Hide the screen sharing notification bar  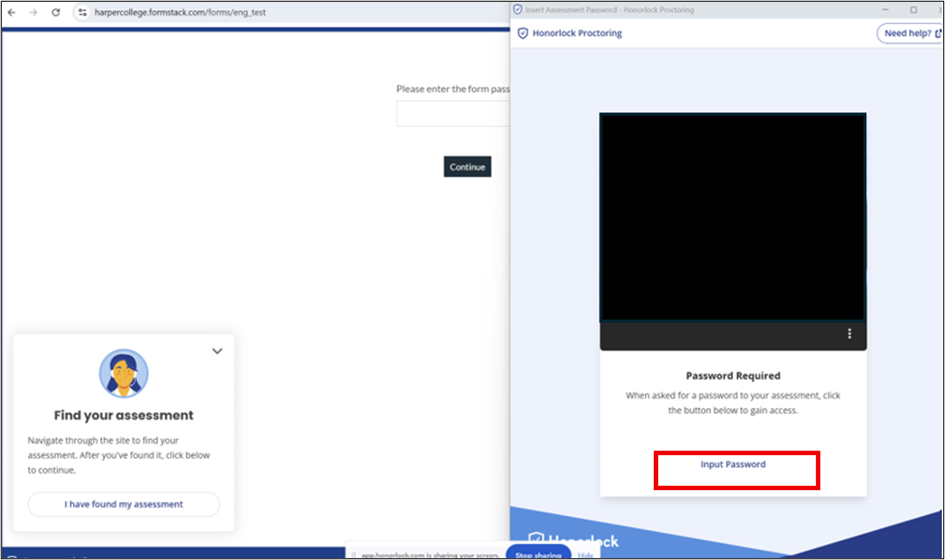(585, 554)
